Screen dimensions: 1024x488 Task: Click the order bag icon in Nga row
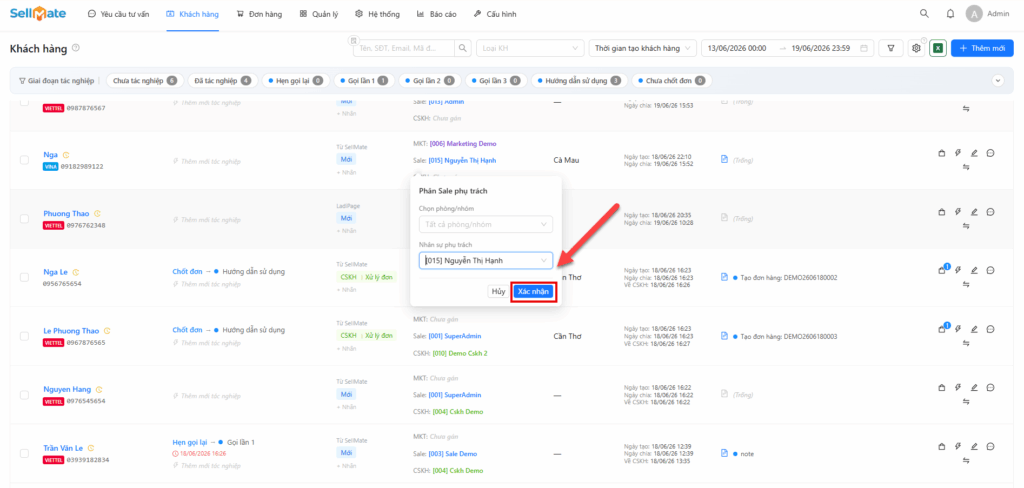click(x=942, y=154)
